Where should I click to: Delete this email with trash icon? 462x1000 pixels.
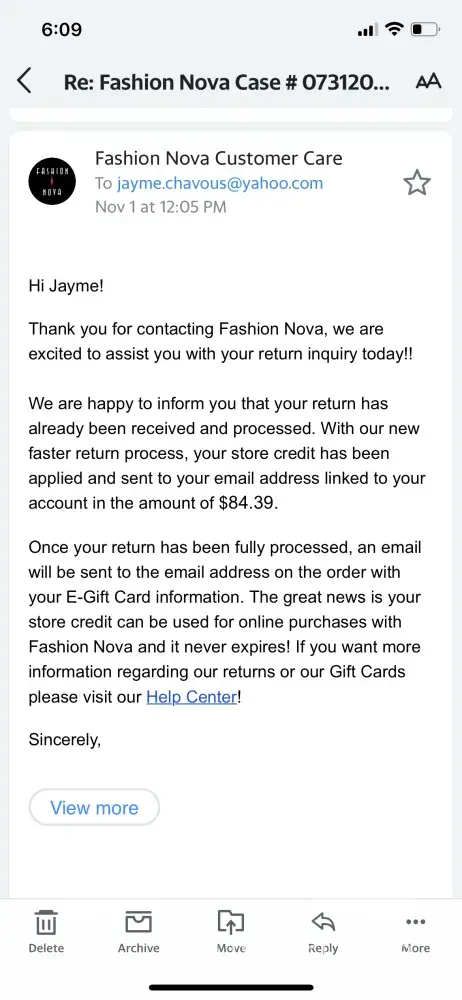point(46,931)
